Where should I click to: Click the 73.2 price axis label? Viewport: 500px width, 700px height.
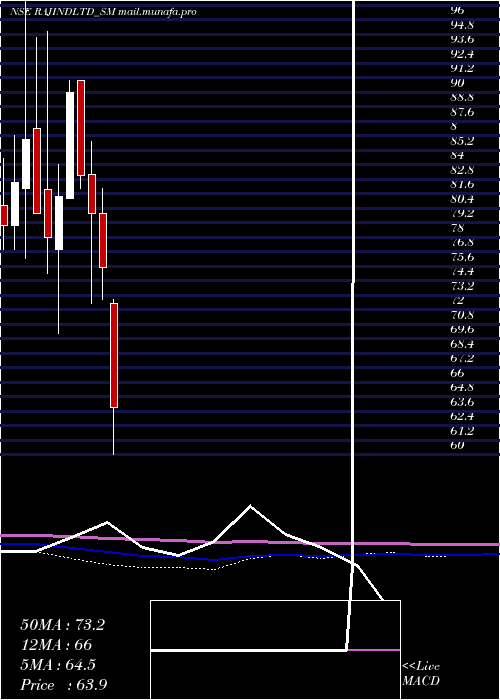pyautogui.click(x=462, y=285)
